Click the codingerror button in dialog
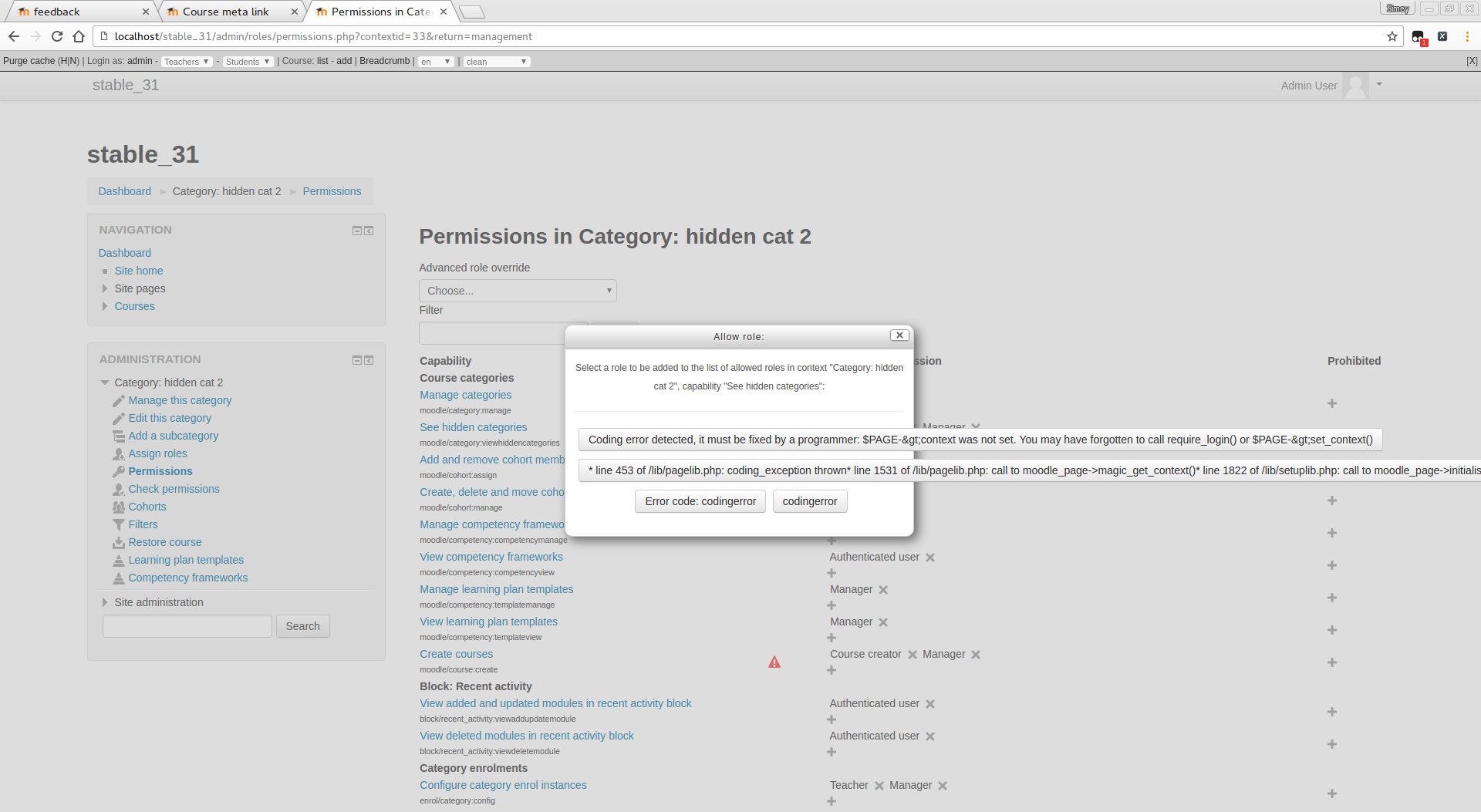This screenshot has height=812, width=1481. 810,501
